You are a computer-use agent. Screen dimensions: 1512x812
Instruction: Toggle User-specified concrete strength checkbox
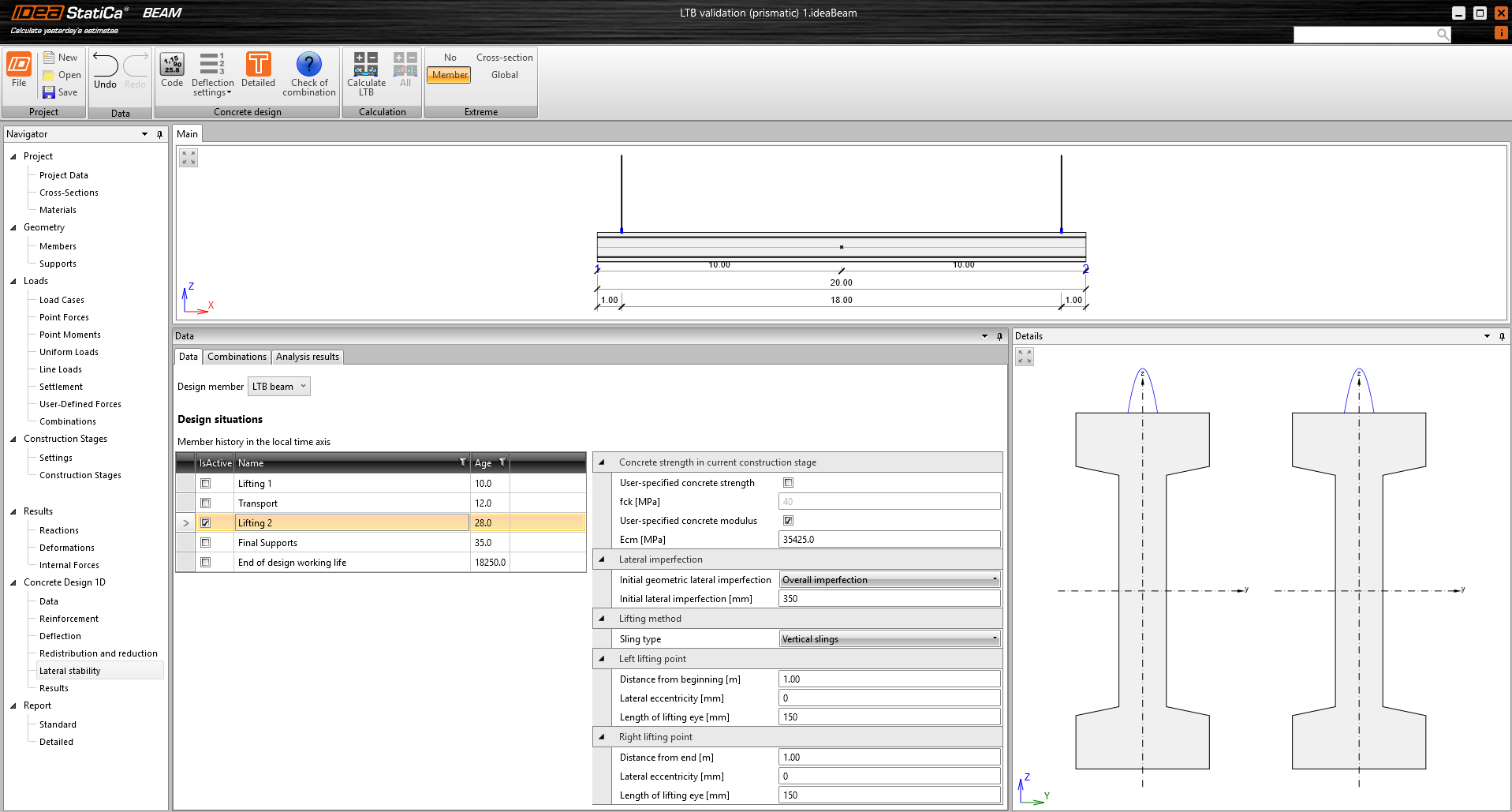click(788, 483)
